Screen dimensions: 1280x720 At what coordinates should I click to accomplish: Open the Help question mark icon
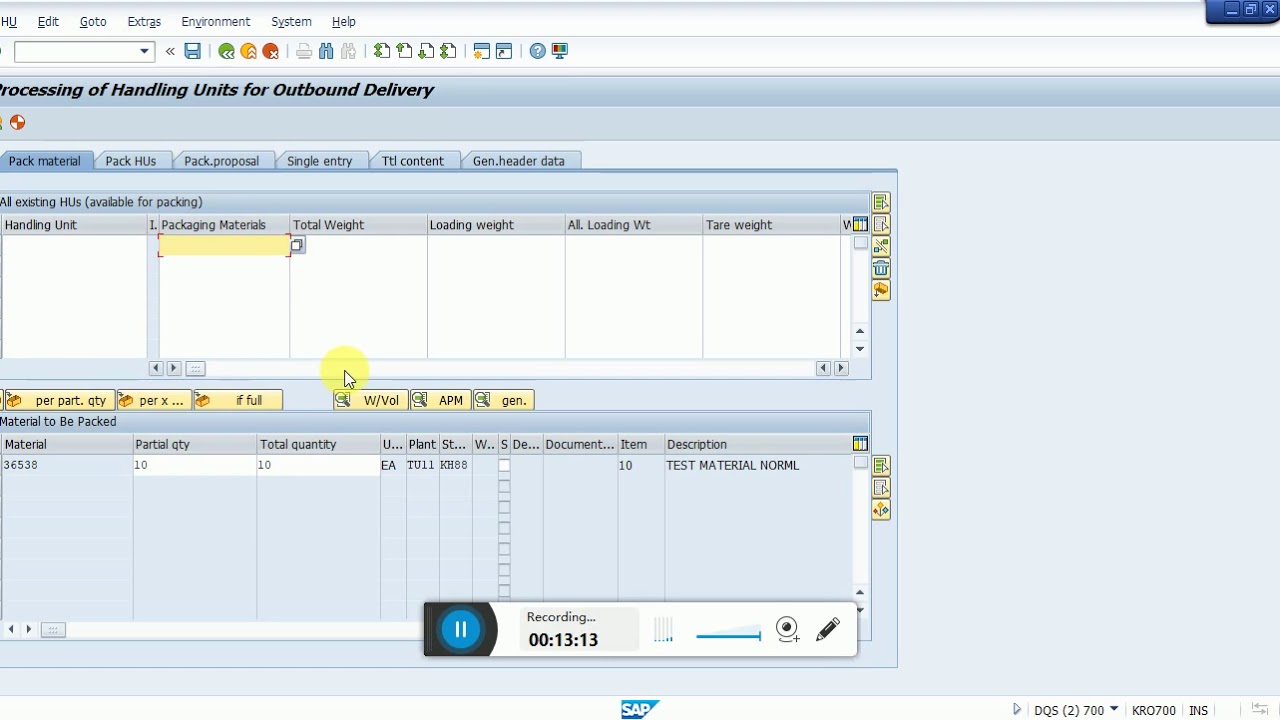538,51
